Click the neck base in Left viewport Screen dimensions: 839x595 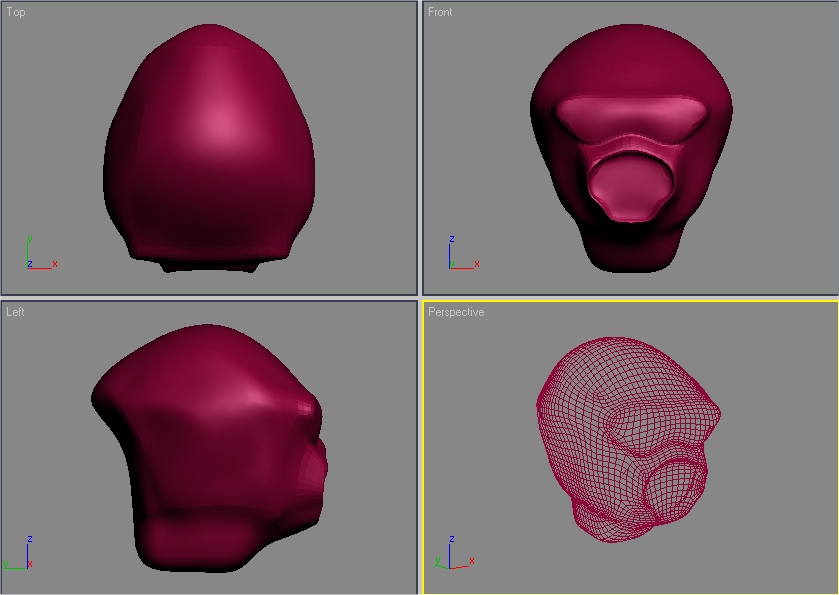(198, 540)
